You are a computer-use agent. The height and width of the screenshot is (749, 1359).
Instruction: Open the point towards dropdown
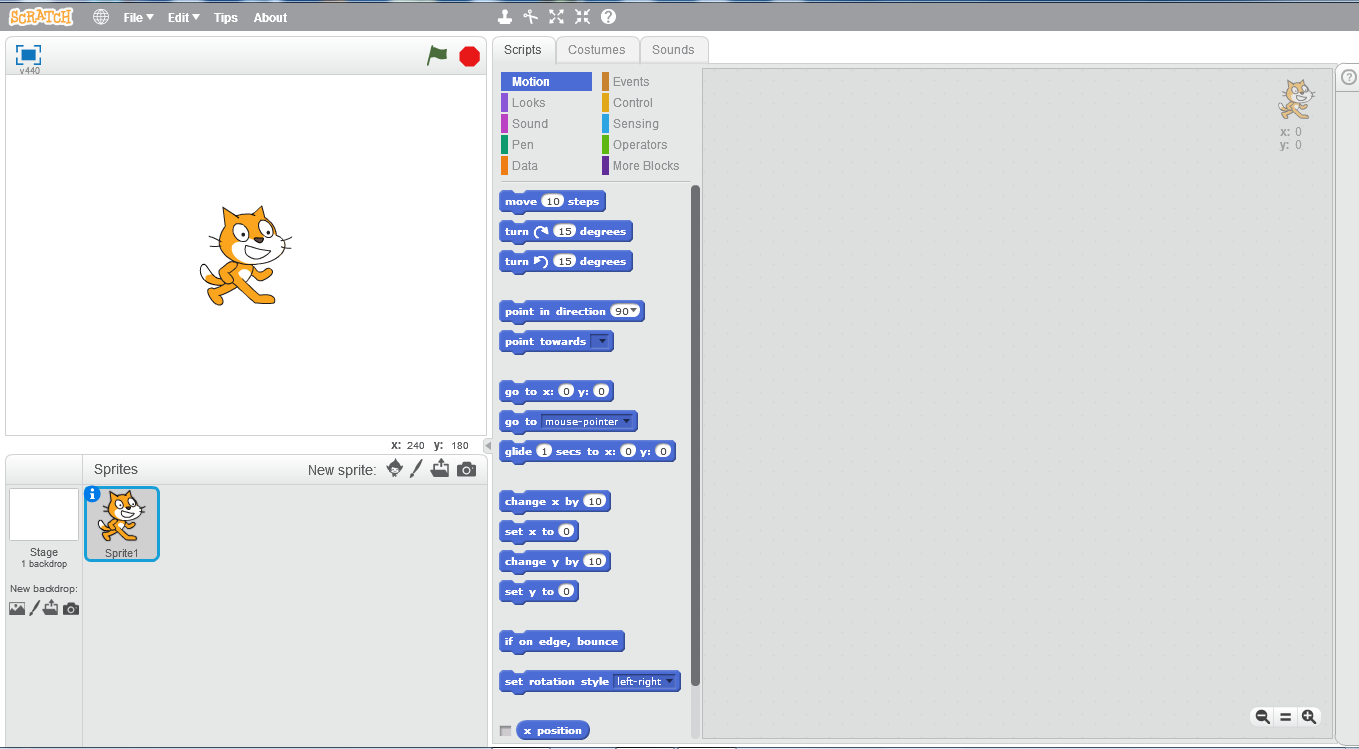[x=600, y=342]
